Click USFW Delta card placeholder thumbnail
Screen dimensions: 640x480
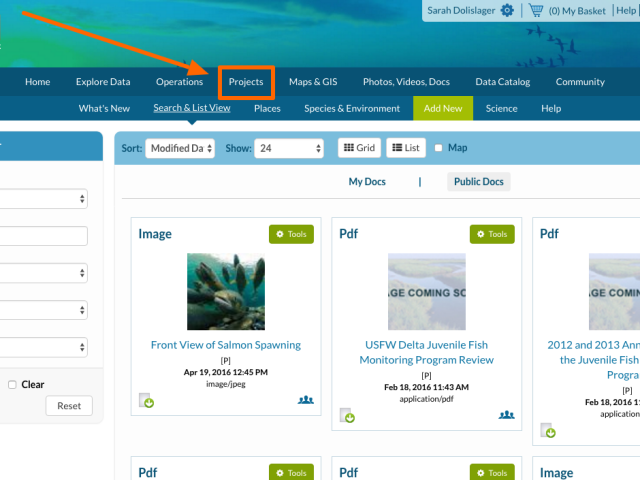coord(427,291)
